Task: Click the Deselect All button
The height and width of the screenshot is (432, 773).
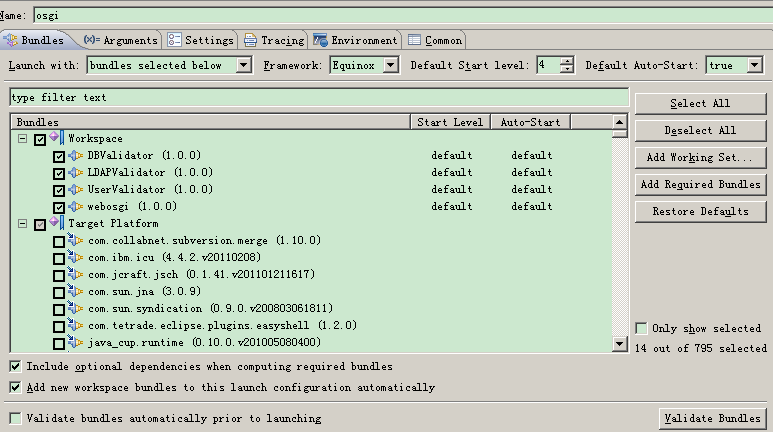Action: (x=700, y=131)
